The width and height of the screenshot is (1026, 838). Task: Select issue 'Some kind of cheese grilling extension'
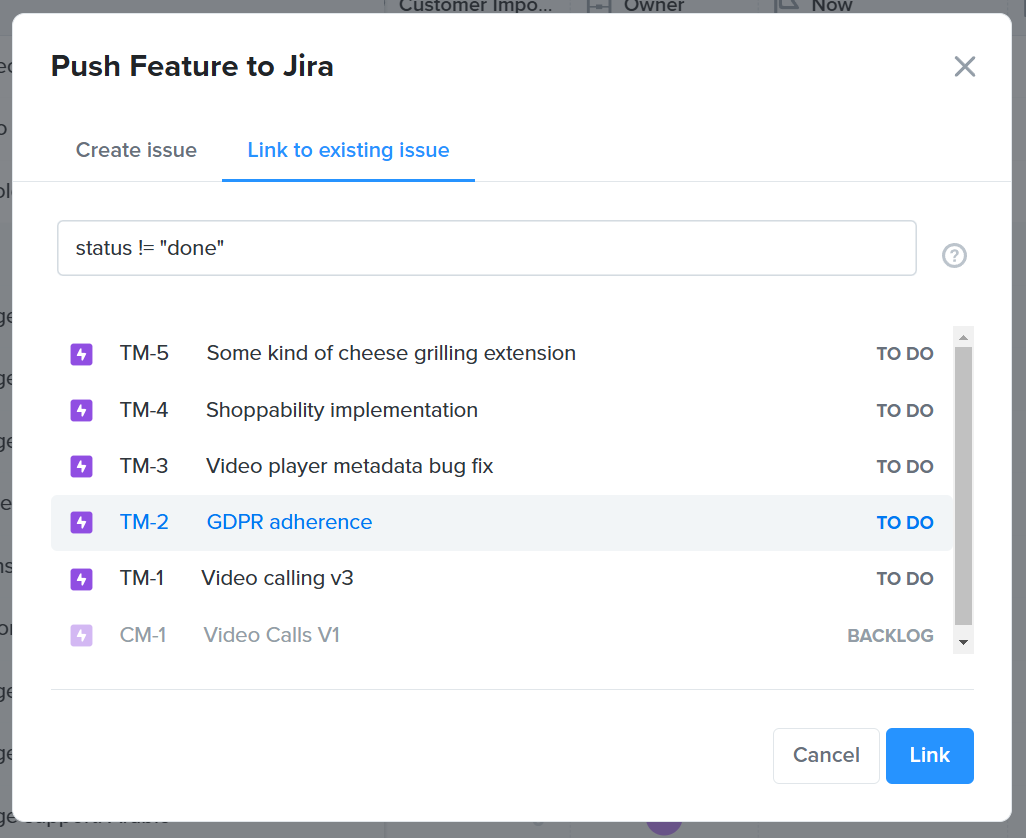pyautogui.click(x=502, y=354)
